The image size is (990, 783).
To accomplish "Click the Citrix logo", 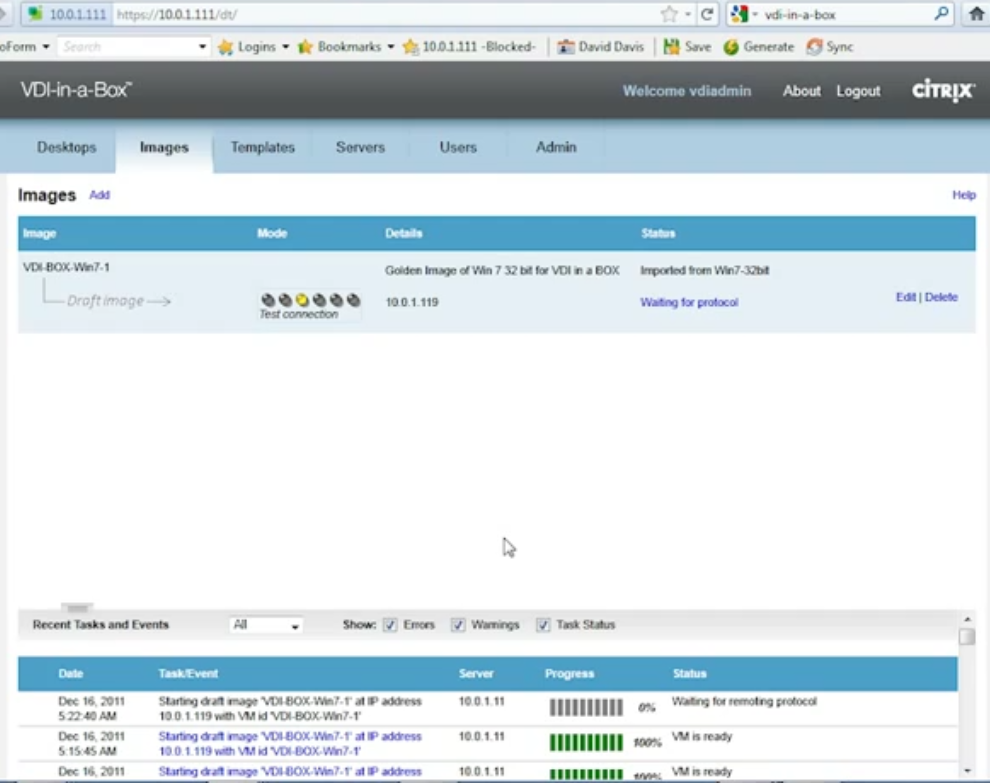I will 943,90.
